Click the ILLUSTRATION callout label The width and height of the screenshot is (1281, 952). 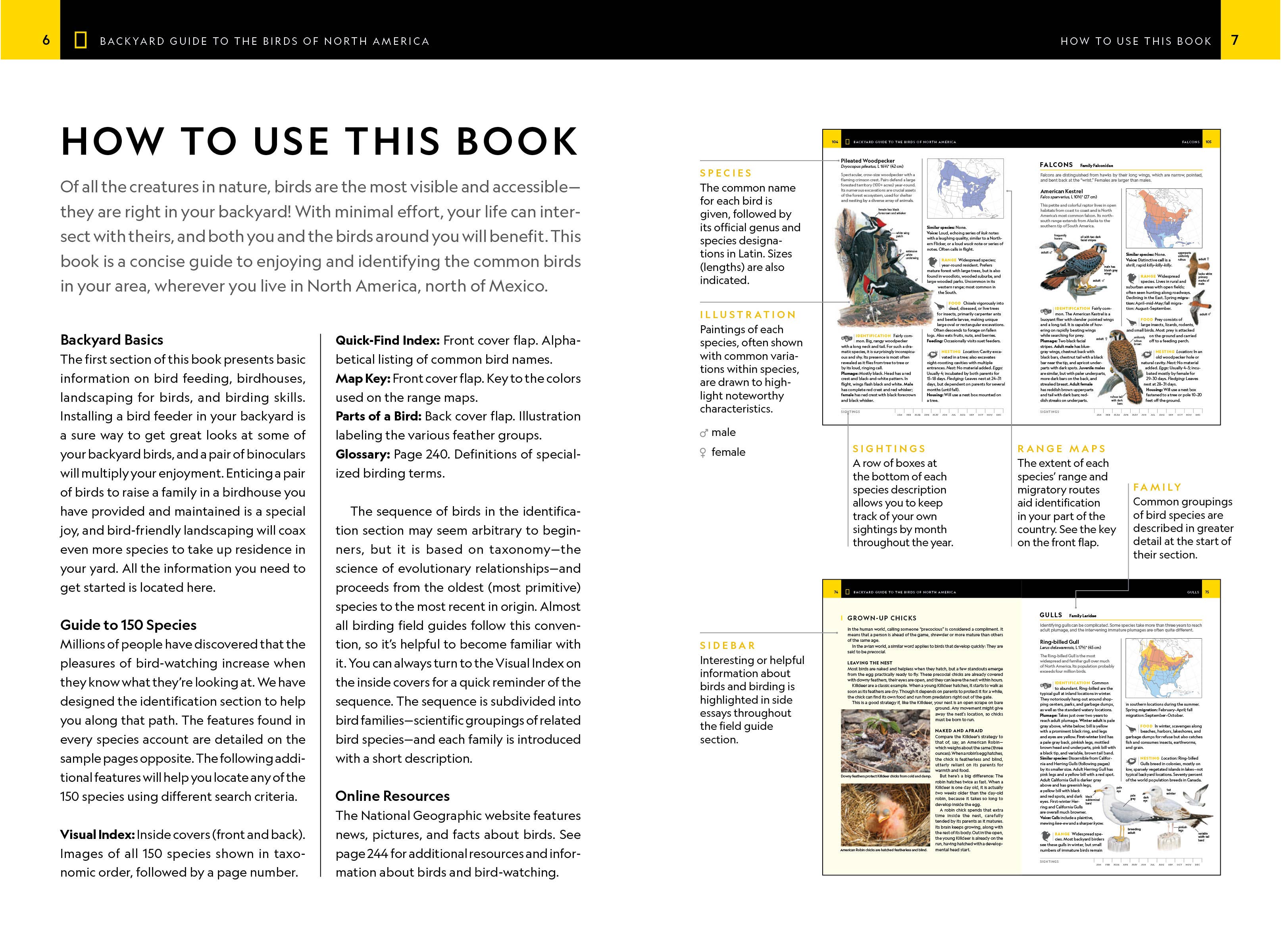748,315
